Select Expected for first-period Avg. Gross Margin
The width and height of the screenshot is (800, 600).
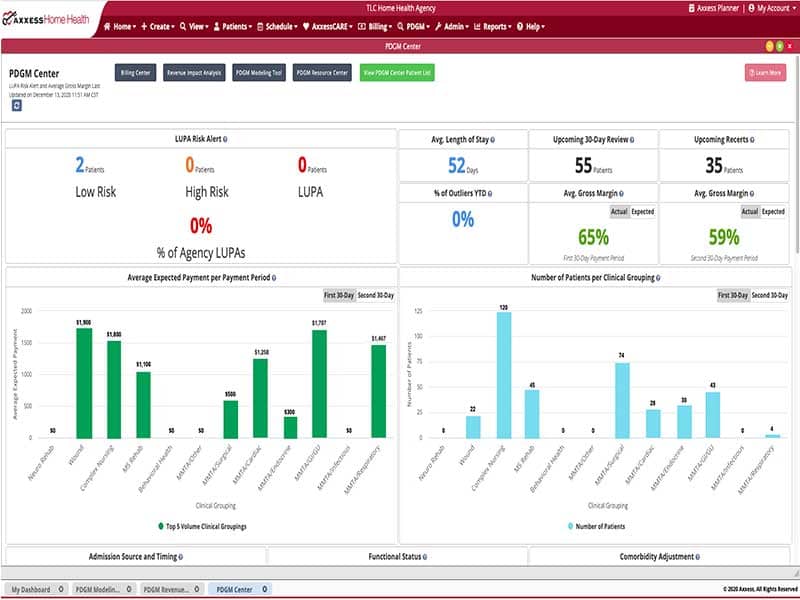[643, 212]
